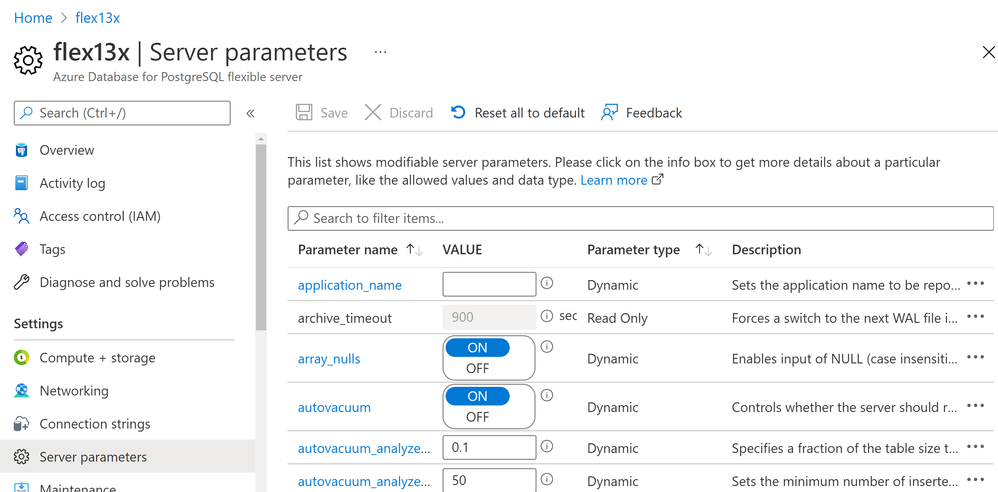Sort by Parameter name column arrows

(x=414, y=250)
